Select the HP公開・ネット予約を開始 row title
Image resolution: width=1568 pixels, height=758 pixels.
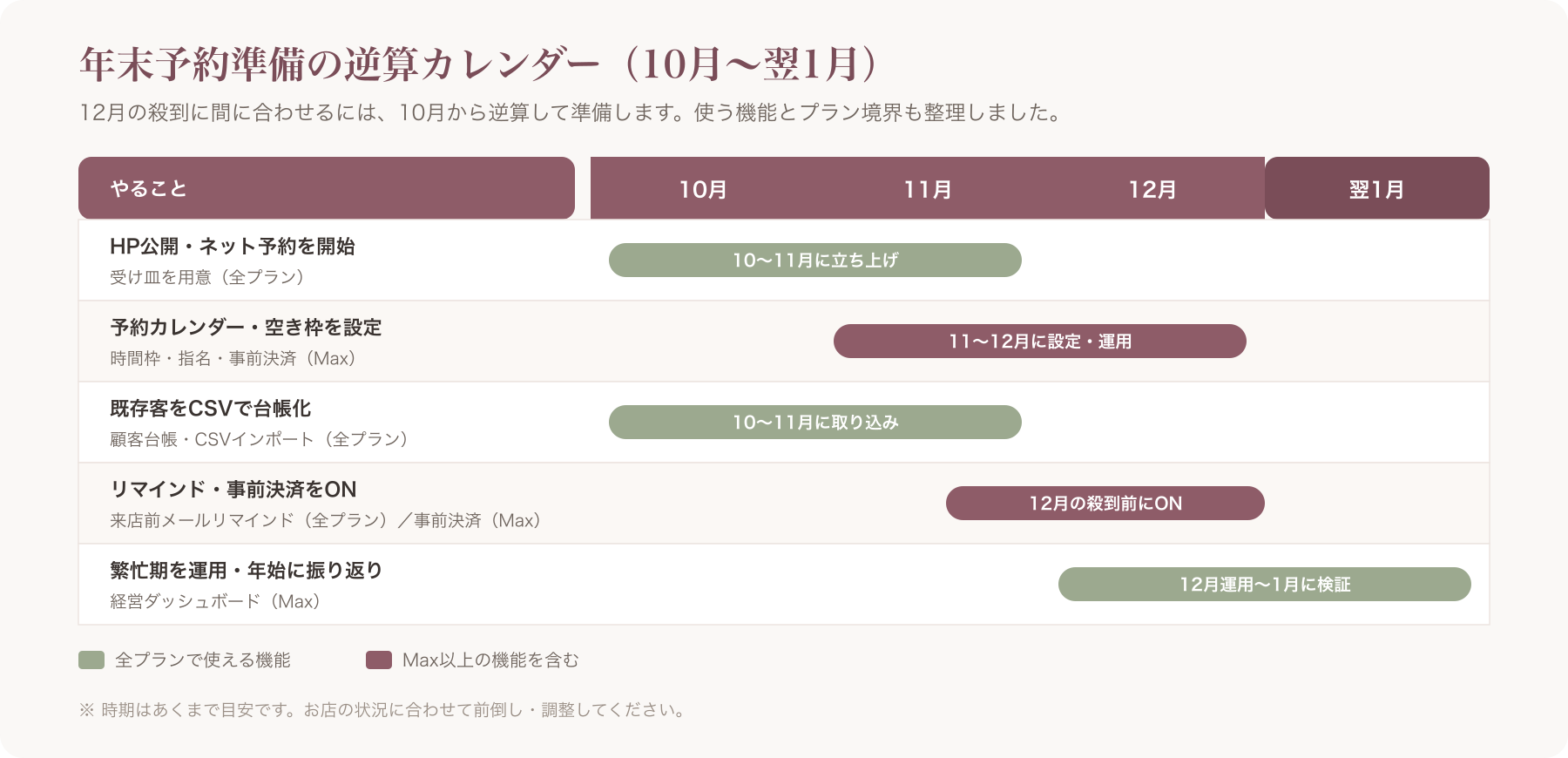click(x=233, y=247)
